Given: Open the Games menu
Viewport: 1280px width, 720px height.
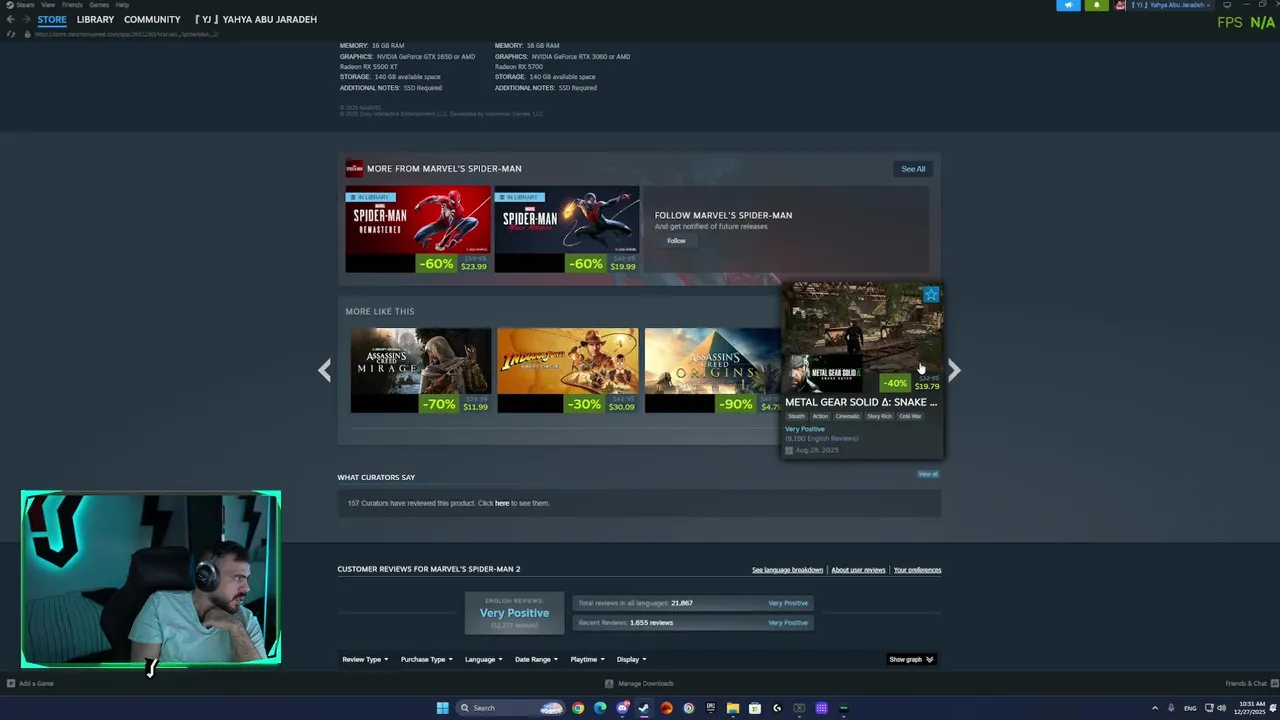Looking at the screenshot, I should click(x=99, y=5).
